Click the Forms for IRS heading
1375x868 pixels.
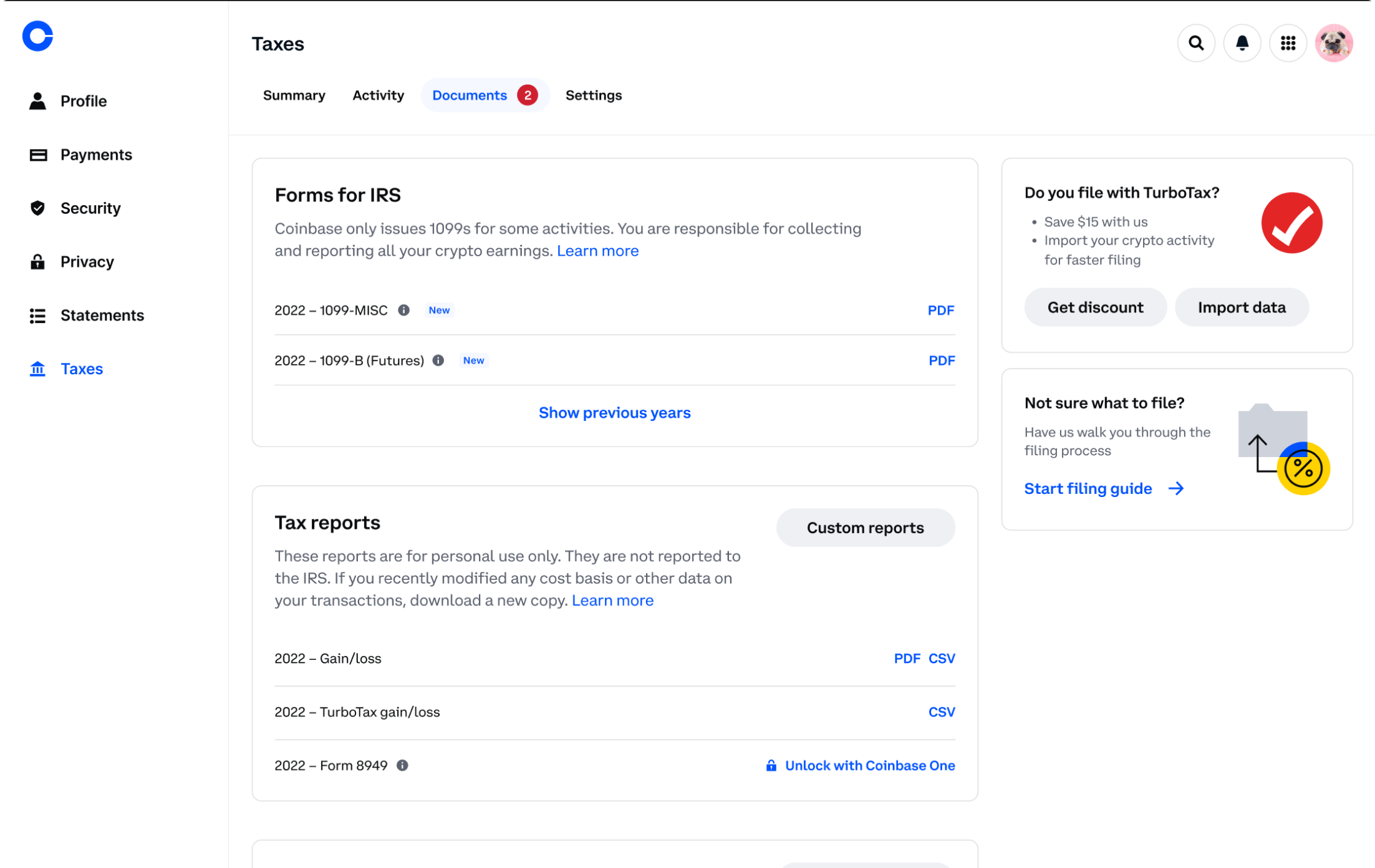tap(337, 195)
